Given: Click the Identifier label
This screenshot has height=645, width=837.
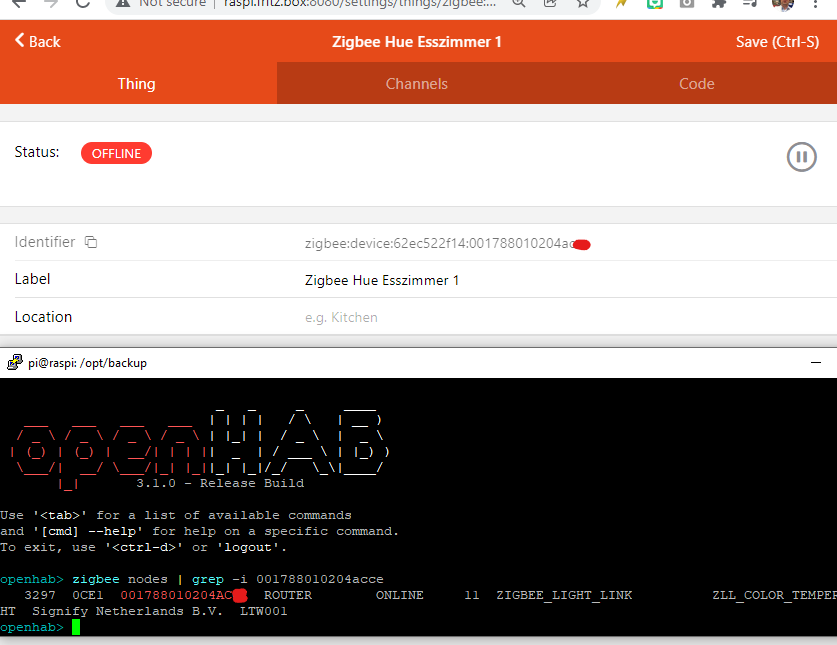Looking at the screenshot, I should pyautogui.click(x=45, y=242).
